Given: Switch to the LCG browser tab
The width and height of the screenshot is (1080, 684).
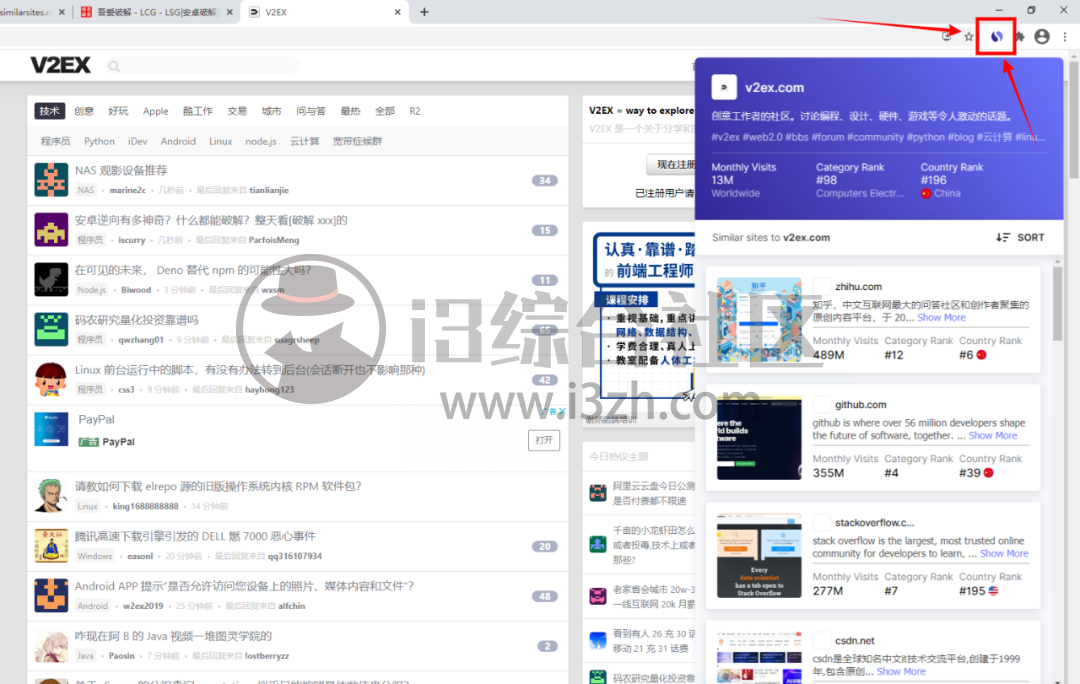Looking at the screenshot, I should coord(158,12).
